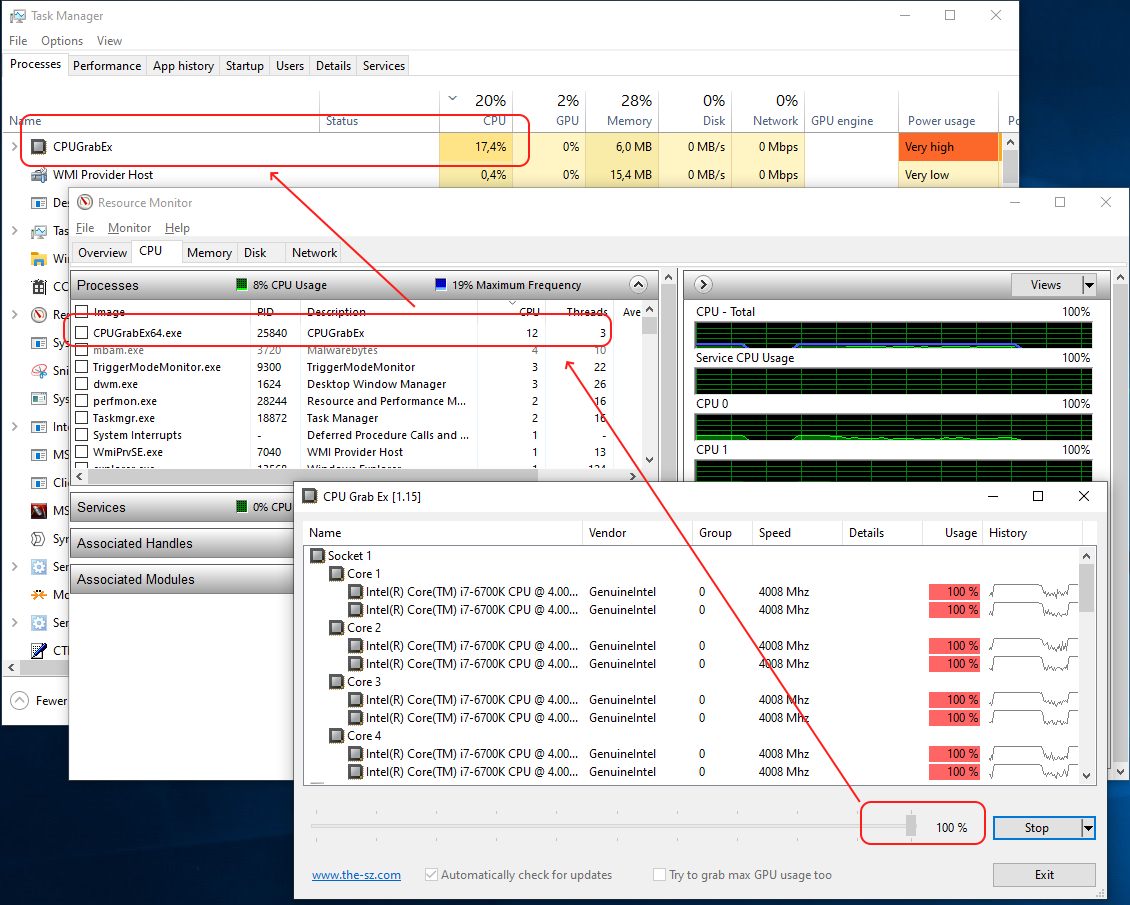The width and height of the screenshot is (1130, 905).
Task: Tick the TriggerModeMonitor.exe checkbox
Action: (x=81, y=367)
